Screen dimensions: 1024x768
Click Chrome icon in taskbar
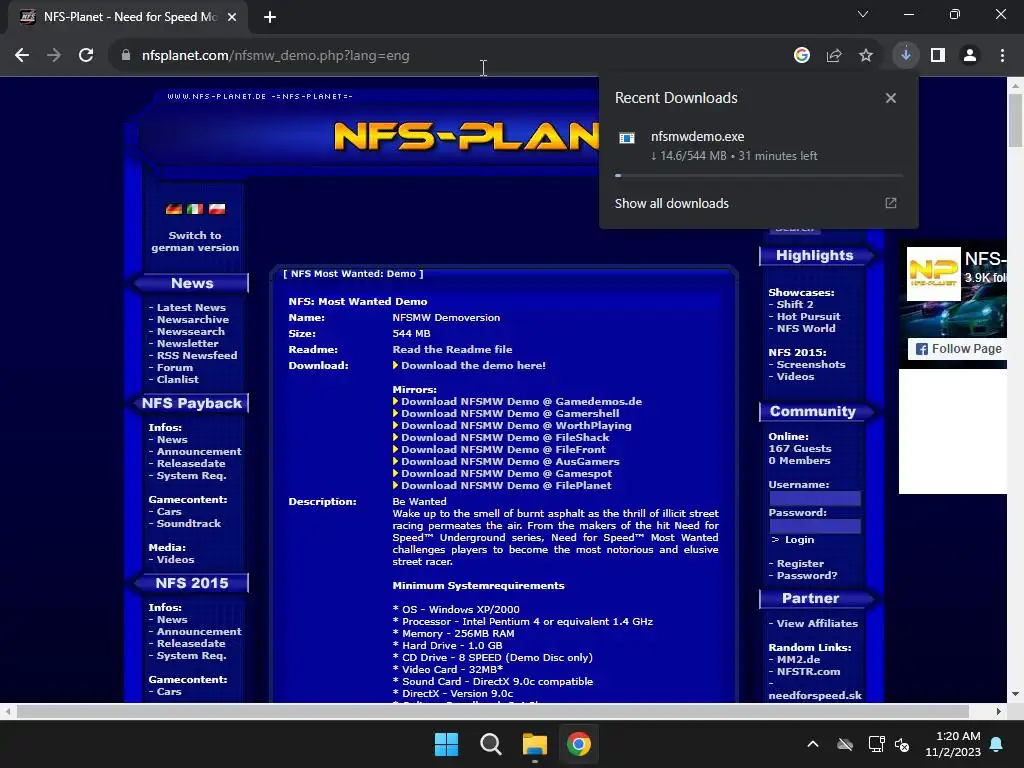(x=579, y=744)
